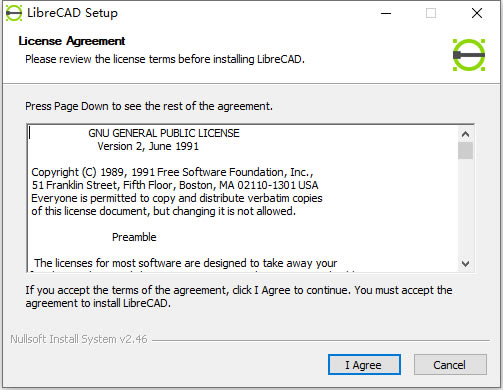Image resolution: width=503 pixels, height=390 pixels.
Task: Click the Nullsoft Install System v2.46 label
Action: tap(79, 339)
